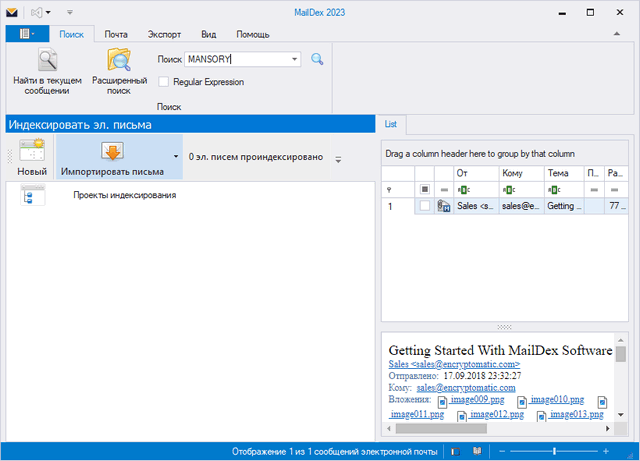Toggle the select-all checkbox in filter row
The image size is (640, 461).
click(x=425, y=189)
